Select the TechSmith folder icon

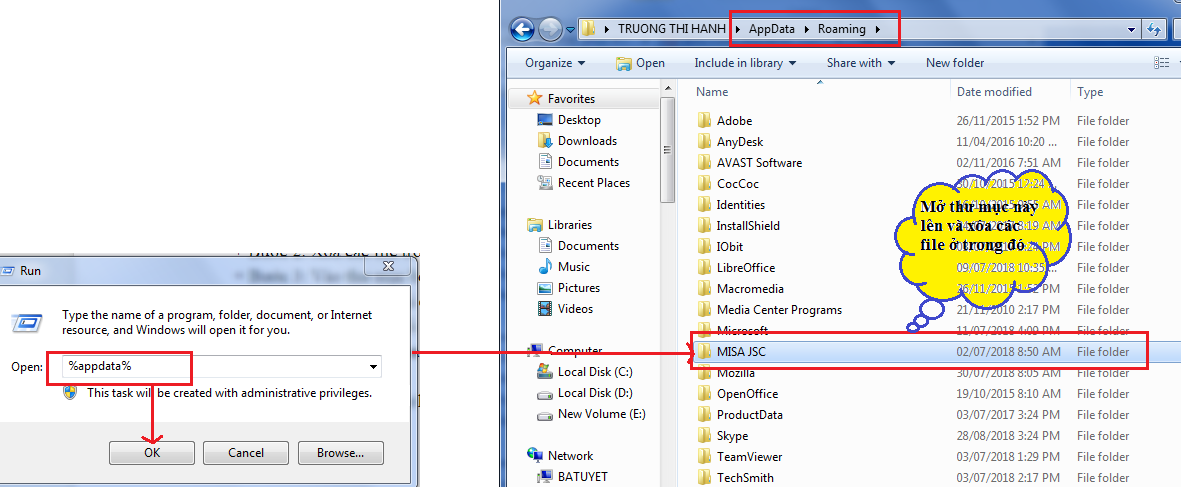pos(704,478)
